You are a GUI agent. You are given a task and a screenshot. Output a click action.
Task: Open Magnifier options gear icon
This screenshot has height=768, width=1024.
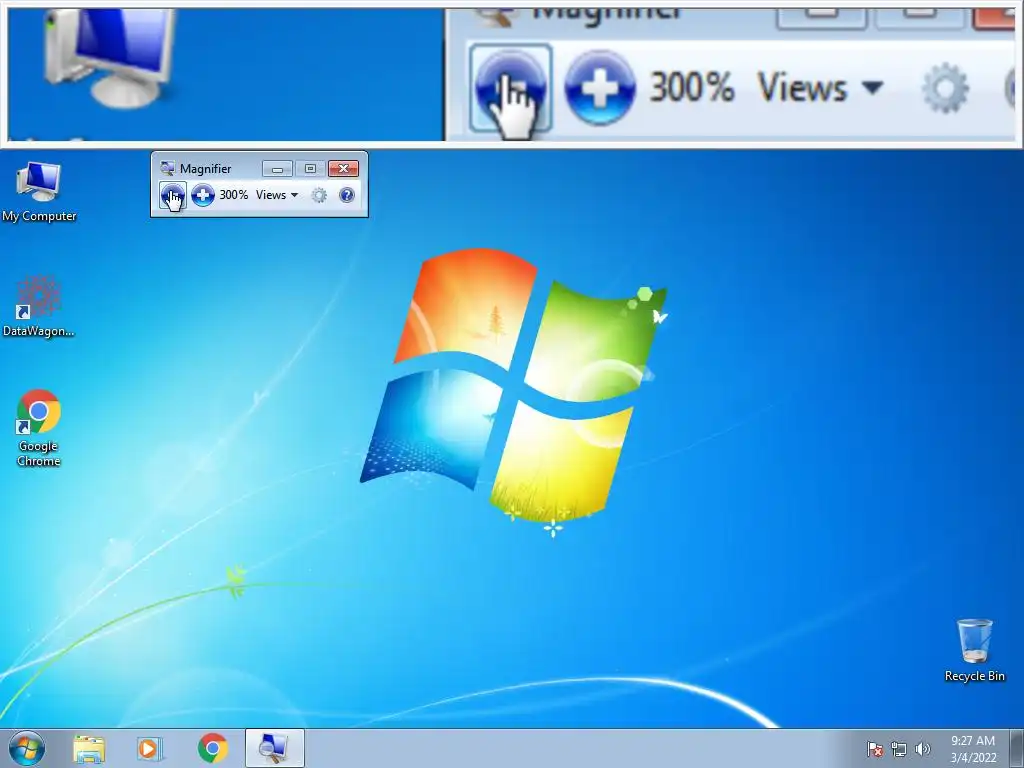coord(319,195)
